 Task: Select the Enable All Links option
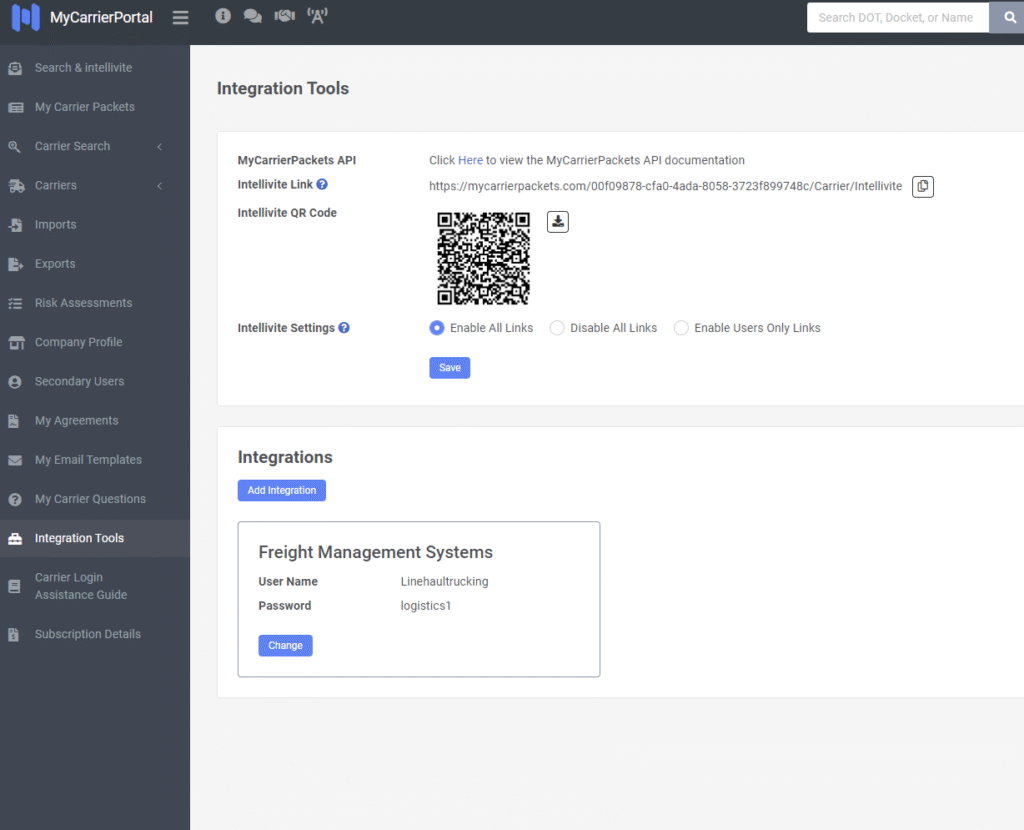click(x=436, y=327)
